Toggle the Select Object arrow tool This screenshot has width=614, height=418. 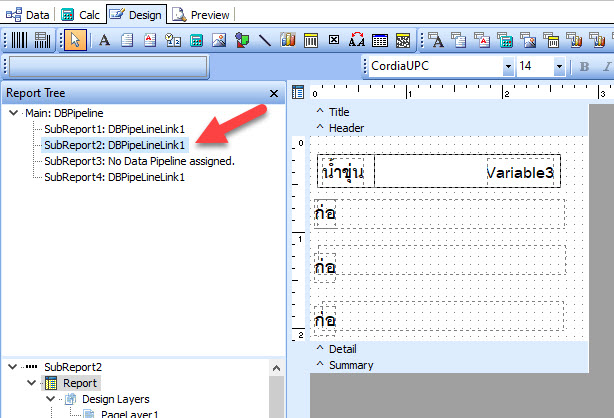77,40
